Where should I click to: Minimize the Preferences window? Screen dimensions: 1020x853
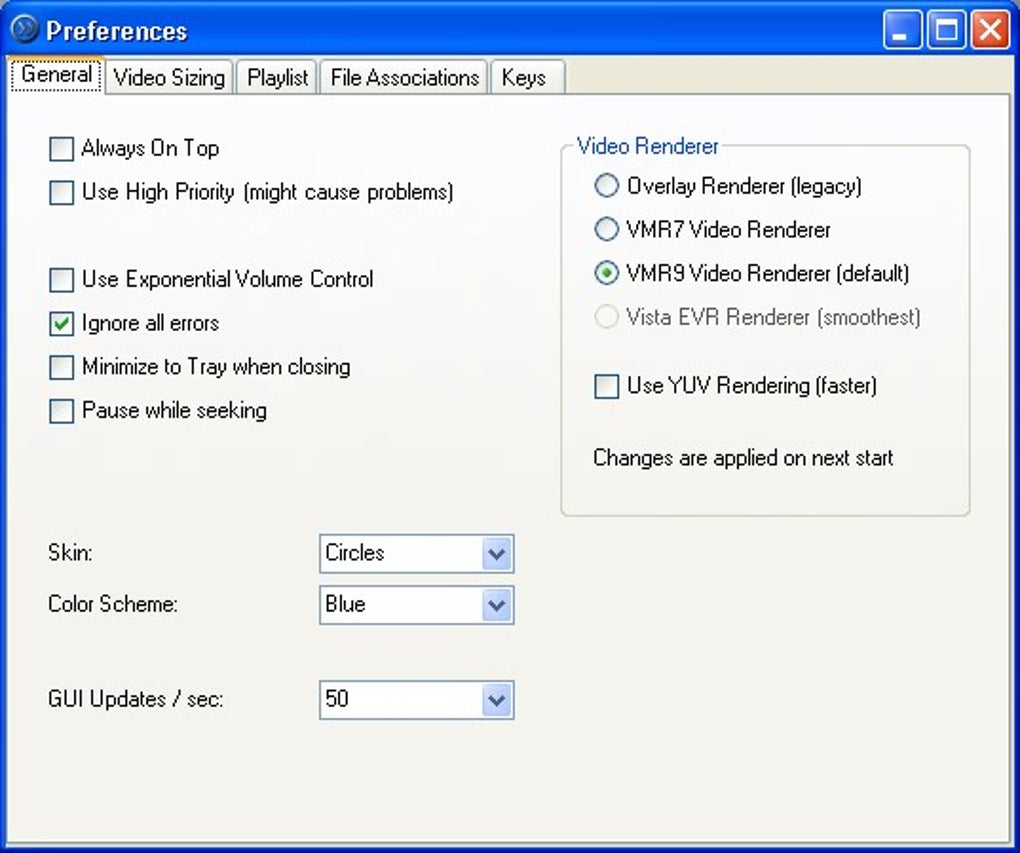coord(902,30)
